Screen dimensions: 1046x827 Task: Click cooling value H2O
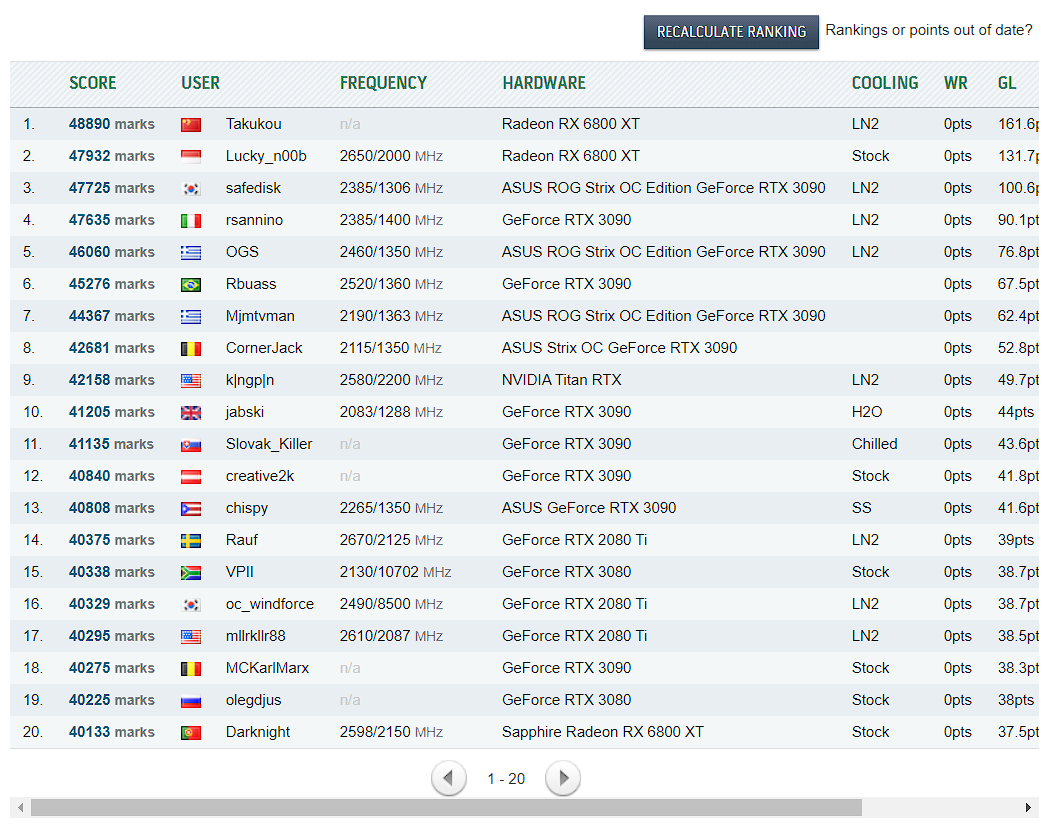click(x=867, y=412)
